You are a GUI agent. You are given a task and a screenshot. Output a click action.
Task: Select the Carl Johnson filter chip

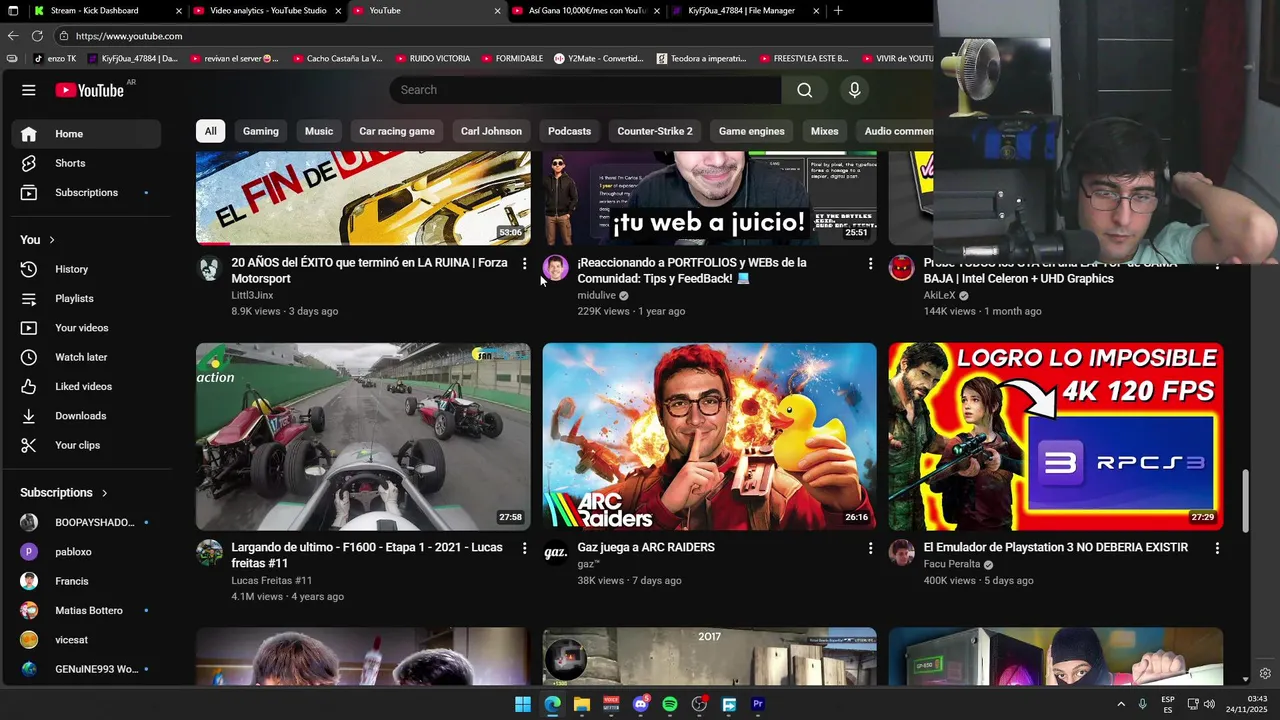point(491,131)
